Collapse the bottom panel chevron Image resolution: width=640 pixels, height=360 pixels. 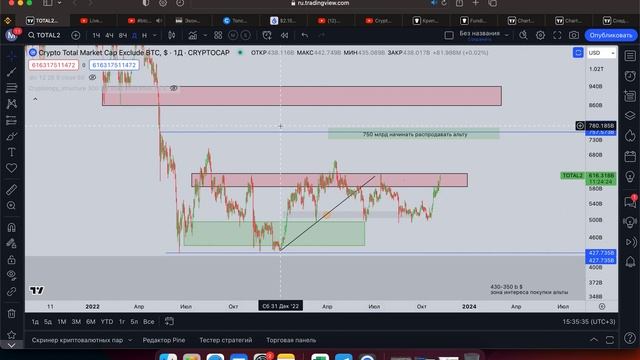tap(594, 340)
